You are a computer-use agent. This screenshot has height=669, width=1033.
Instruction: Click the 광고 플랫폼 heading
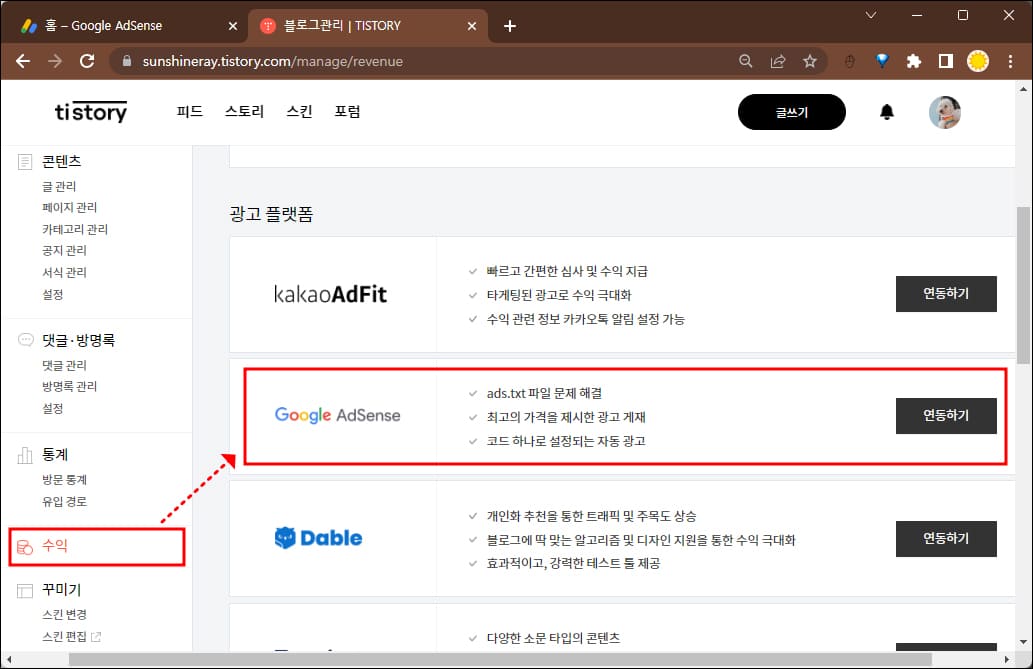[271, 214]
